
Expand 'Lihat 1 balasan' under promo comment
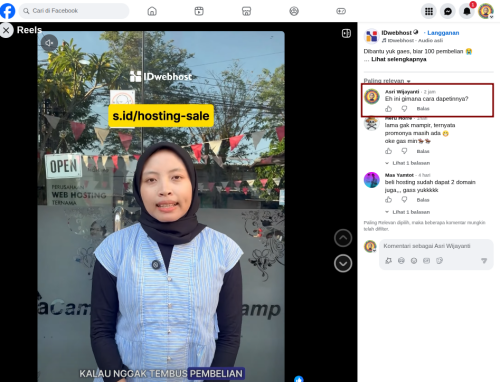411,163
